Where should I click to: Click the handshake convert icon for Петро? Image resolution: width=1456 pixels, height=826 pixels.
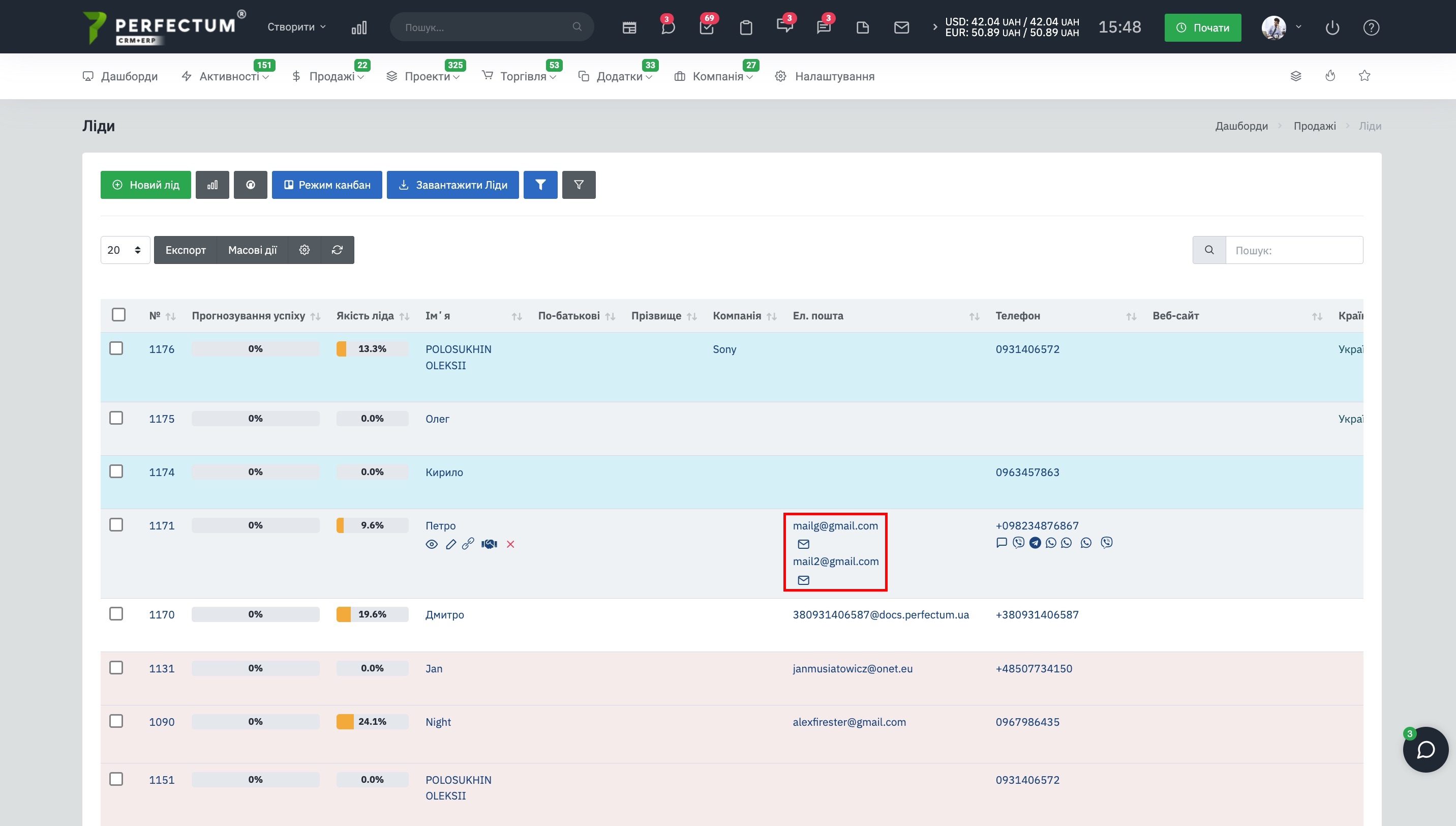click(489, 544)
